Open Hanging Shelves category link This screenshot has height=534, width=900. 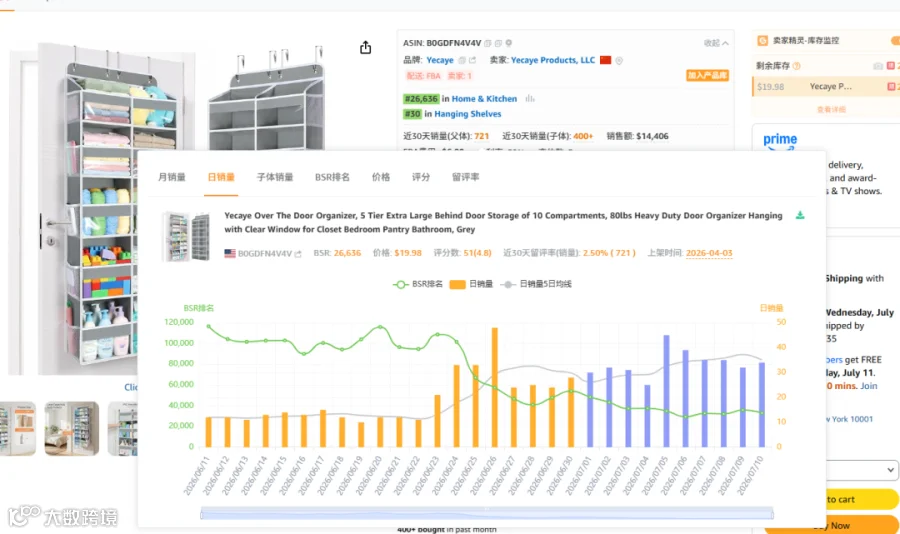468,114
